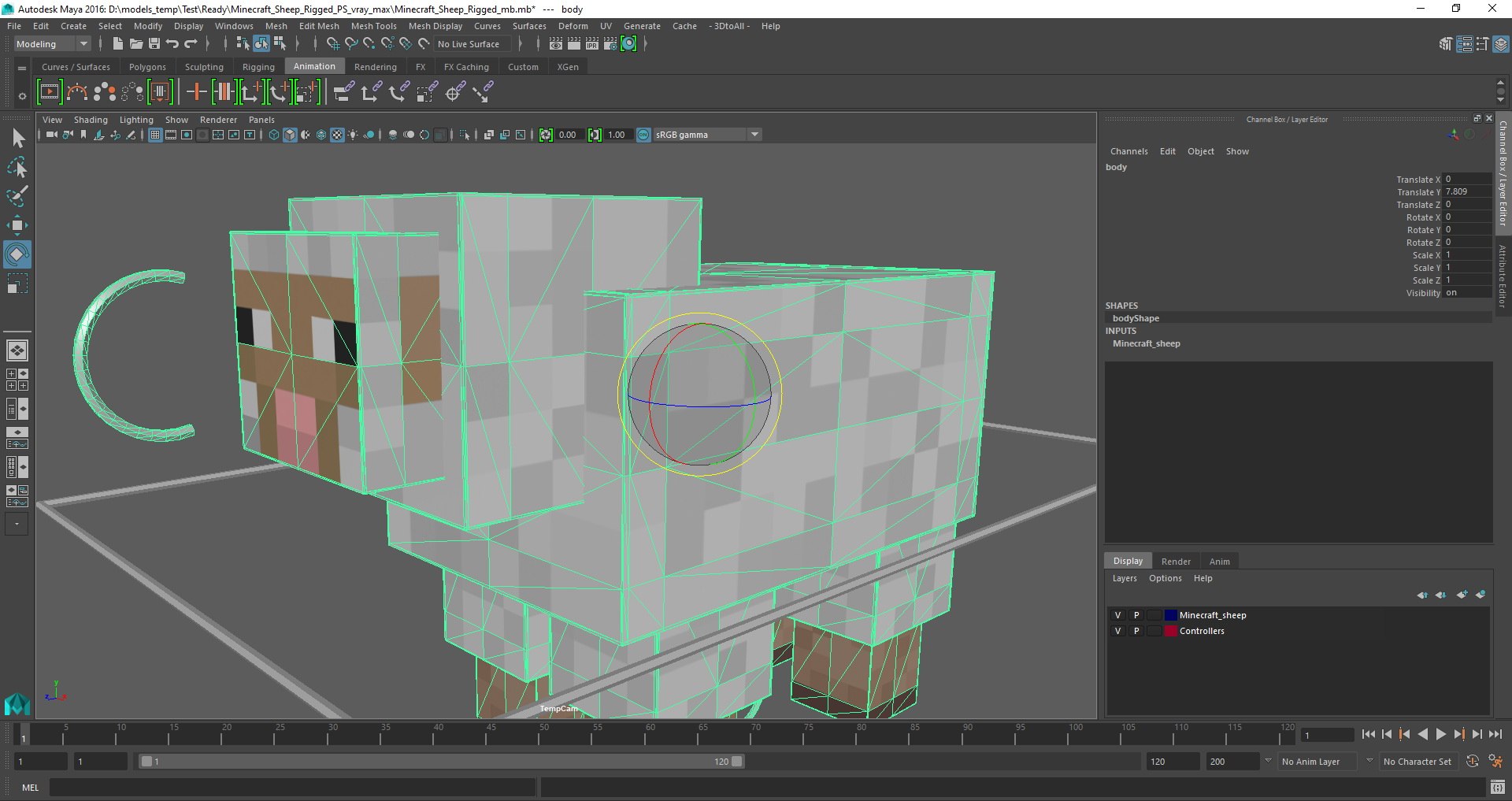Open the Mesh Tools menu
1512x801 pixels.
373,26
